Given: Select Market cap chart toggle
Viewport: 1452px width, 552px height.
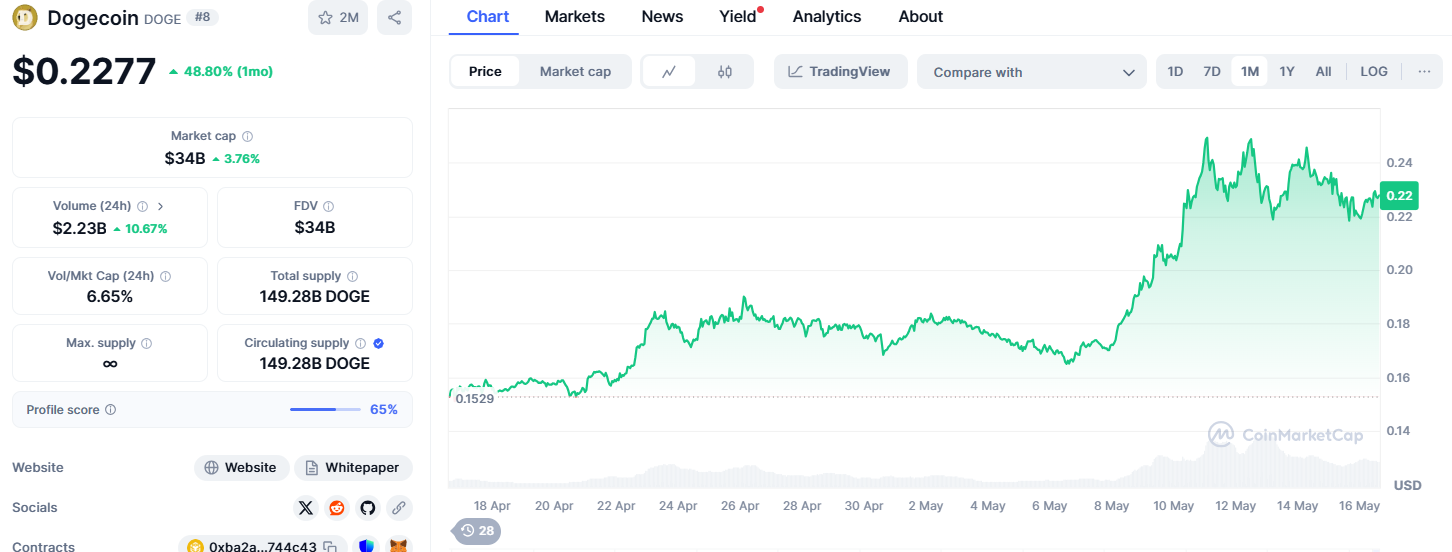Looking at the screenshot, I should 575,72.
